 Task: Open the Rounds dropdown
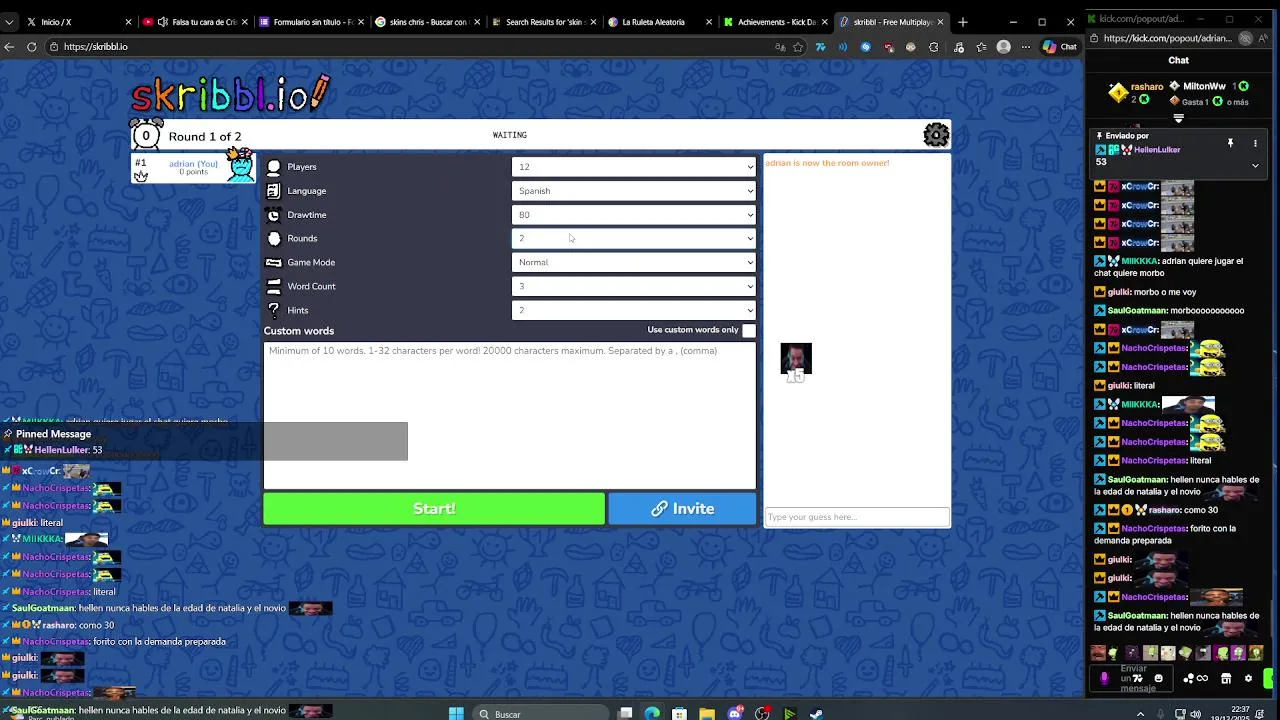click(x=634, y=238)
